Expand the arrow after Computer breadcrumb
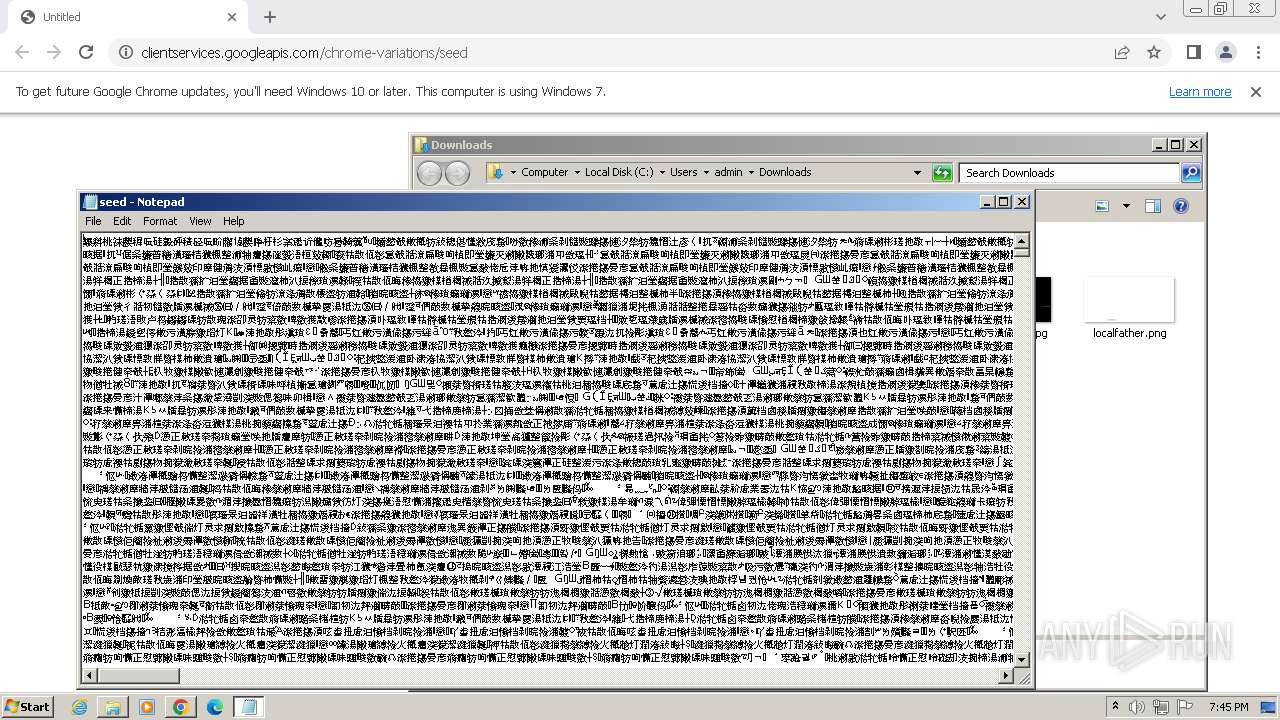 (577, 172)
